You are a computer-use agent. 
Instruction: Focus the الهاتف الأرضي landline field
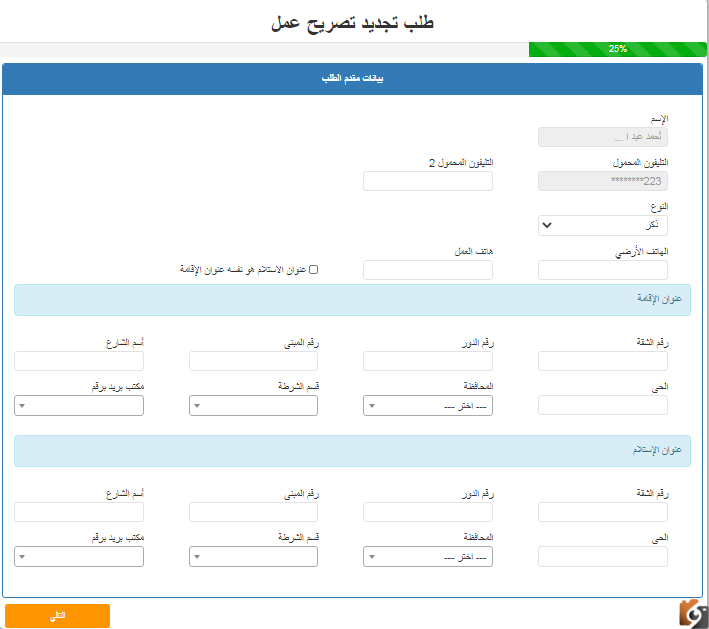[602, 270]
